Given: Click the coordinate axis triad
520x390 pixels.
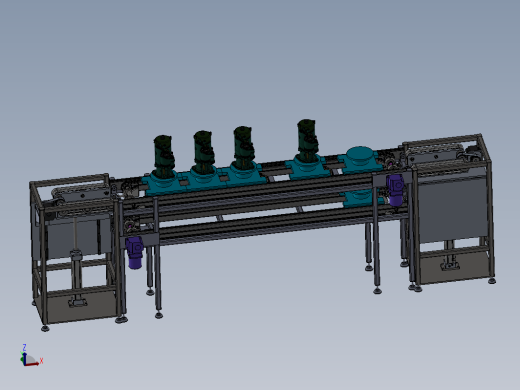Looking at the screenshot, I should (x=31, y=356).
